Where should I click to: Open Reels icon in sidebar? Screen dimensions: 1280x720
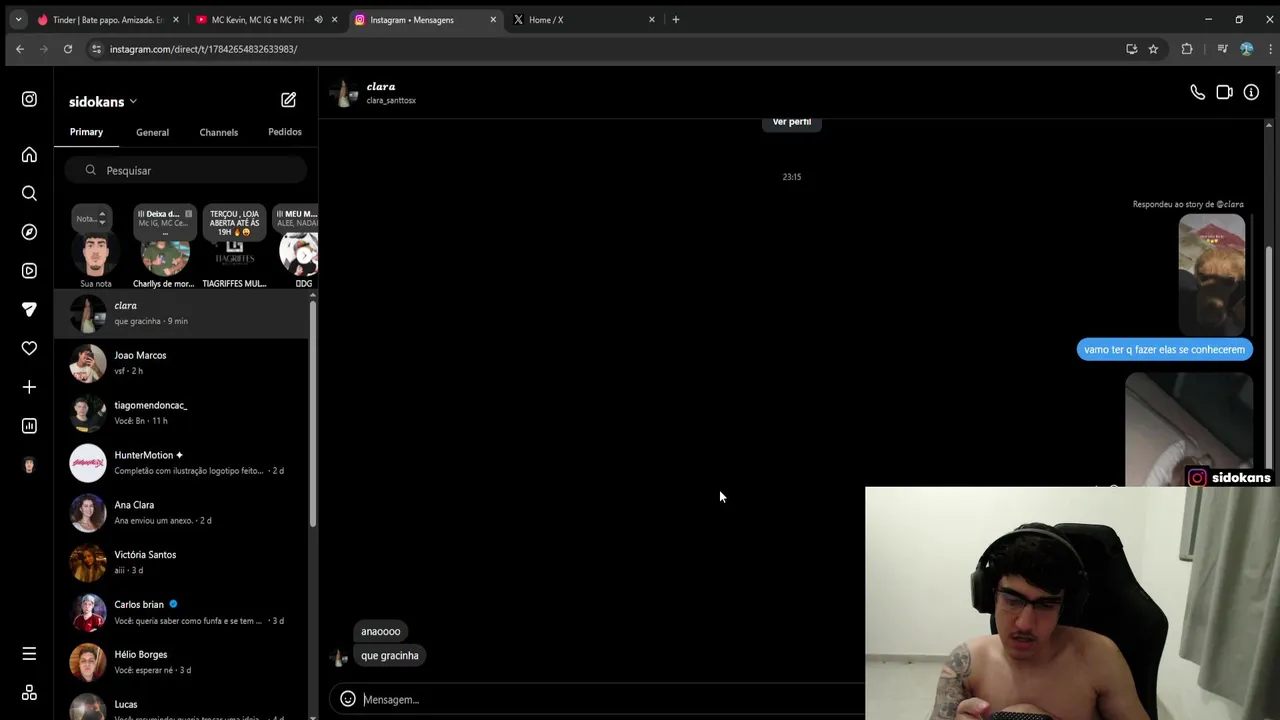click(x=29, y=271)
